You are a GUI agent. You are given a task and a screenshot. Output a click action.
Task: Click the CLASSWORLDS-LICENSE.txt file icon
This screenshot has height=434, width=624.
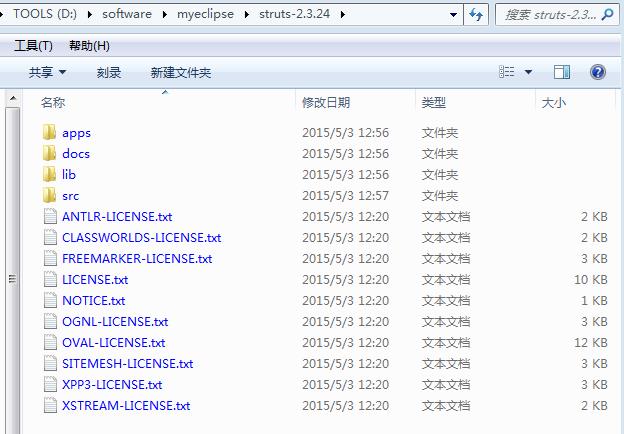(x=50, y=238)
